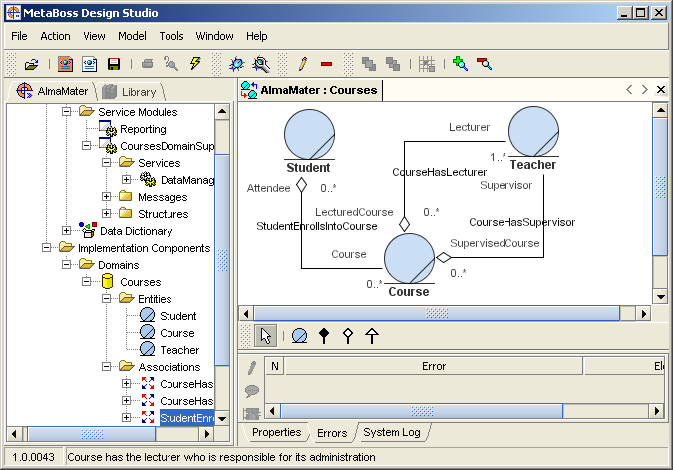The height and width of the screenshot is (470, 673).
Task: Click the N column header
Action: pos(275,366)
